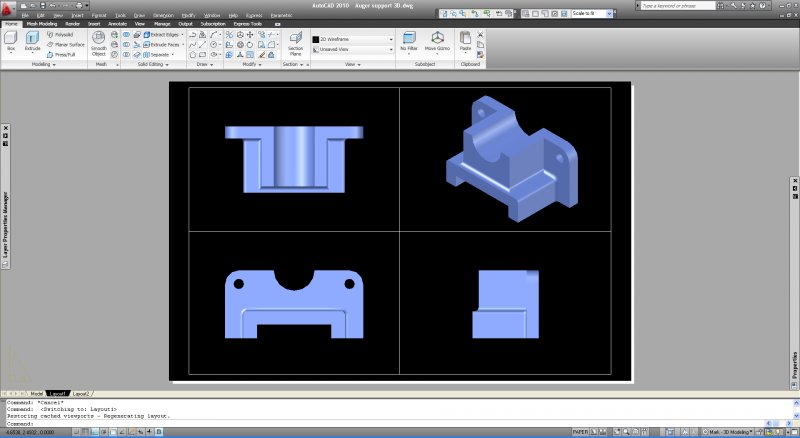Activate the Extrude tool
The height and width of the screenshot is (438, 800).
coord(32,42)
